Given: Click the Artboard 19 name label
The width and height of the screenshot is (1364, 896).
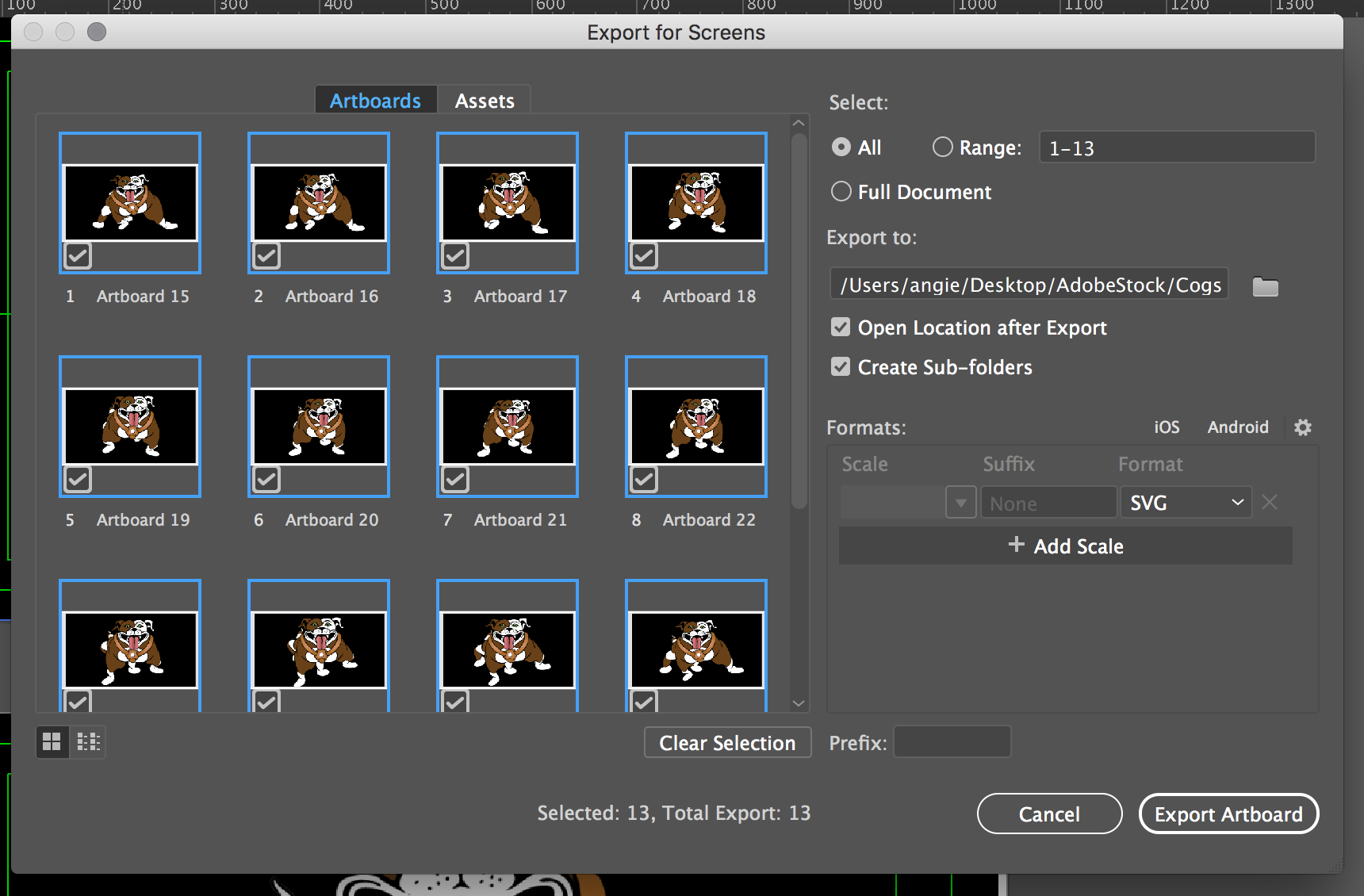Looking at the screenshot, I should pyautogui.click(x=143, y=520).
